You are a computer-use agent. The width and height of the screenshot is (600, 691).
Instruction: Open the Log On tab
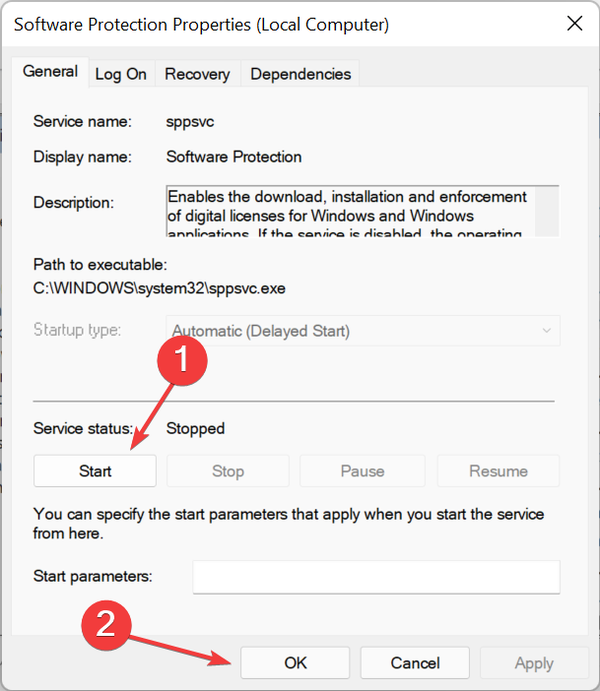121,74
